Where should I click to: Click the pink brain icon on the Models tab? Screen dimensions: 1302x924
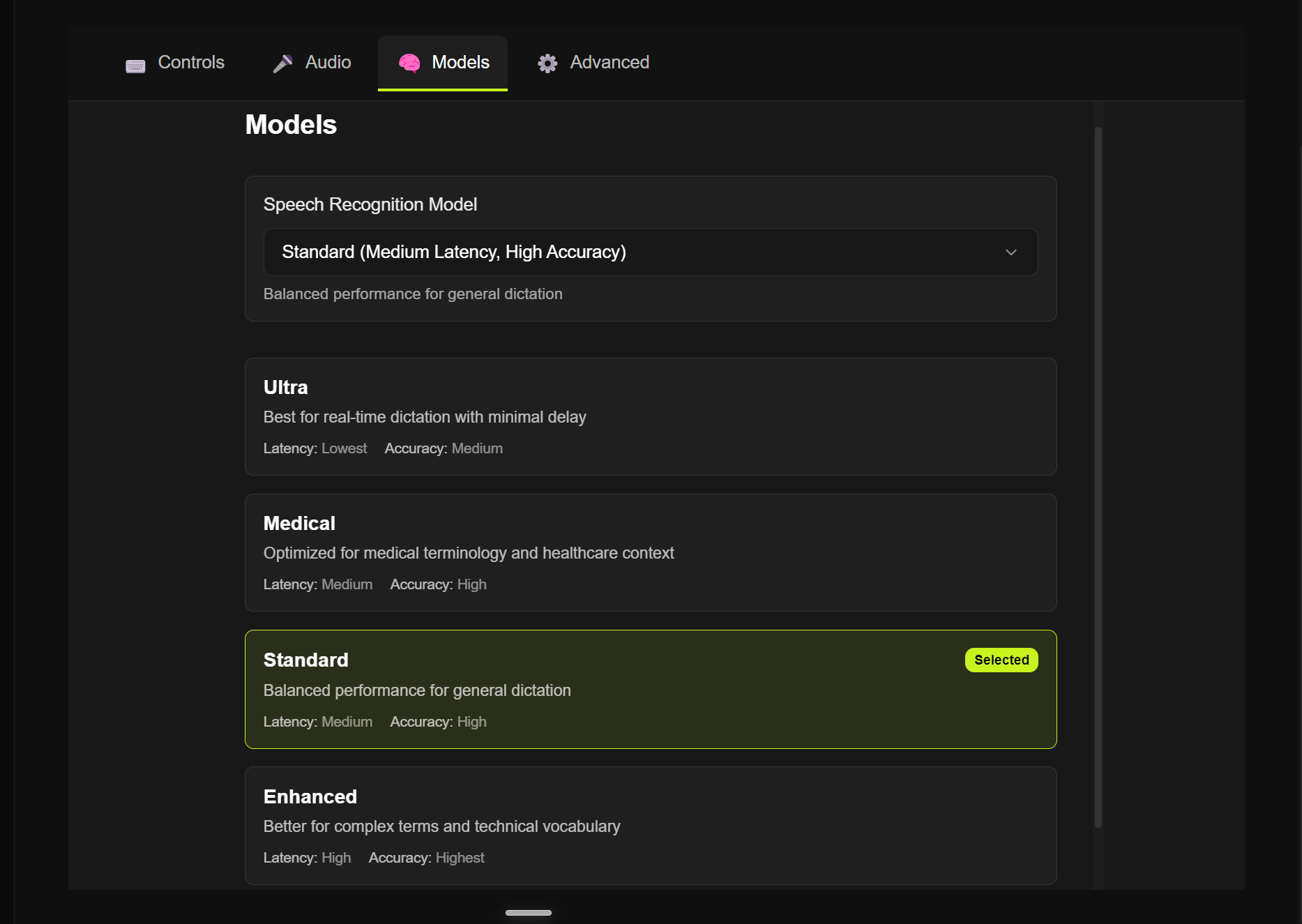pos(410,63)
